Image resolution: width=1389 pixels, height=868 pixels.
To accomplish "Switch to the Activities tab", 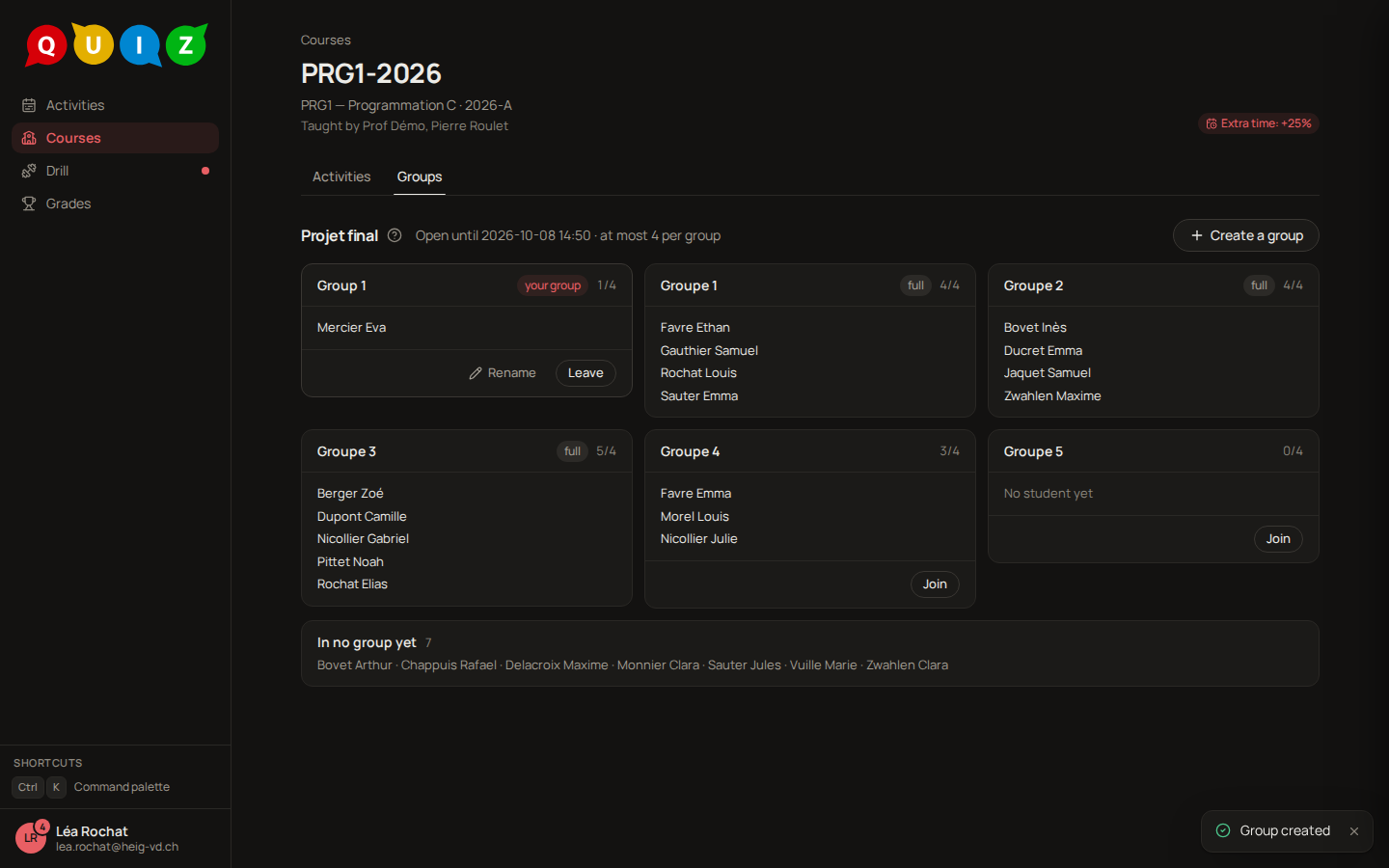I will pos(341,176).
